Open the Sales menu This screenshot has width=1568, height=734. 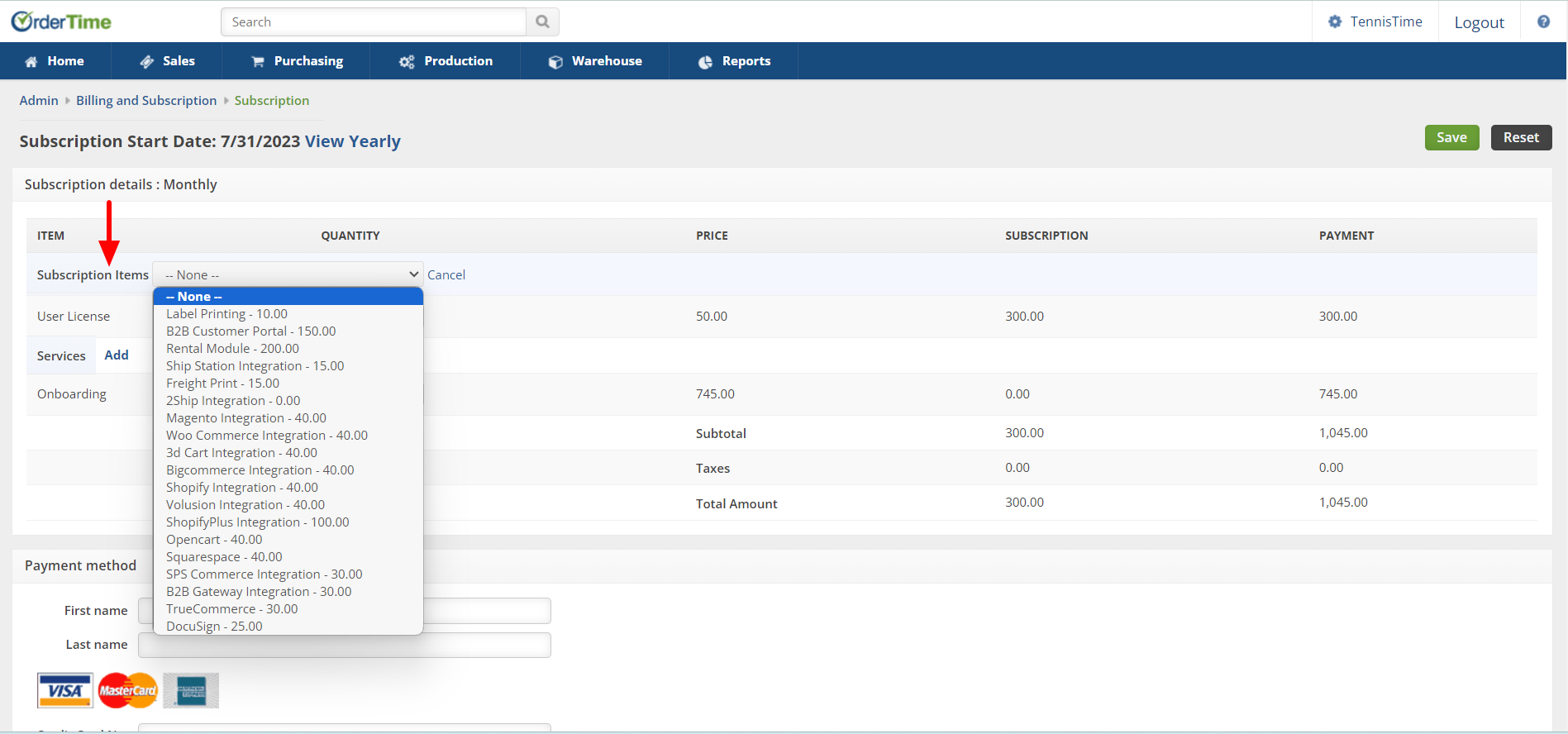168,61
